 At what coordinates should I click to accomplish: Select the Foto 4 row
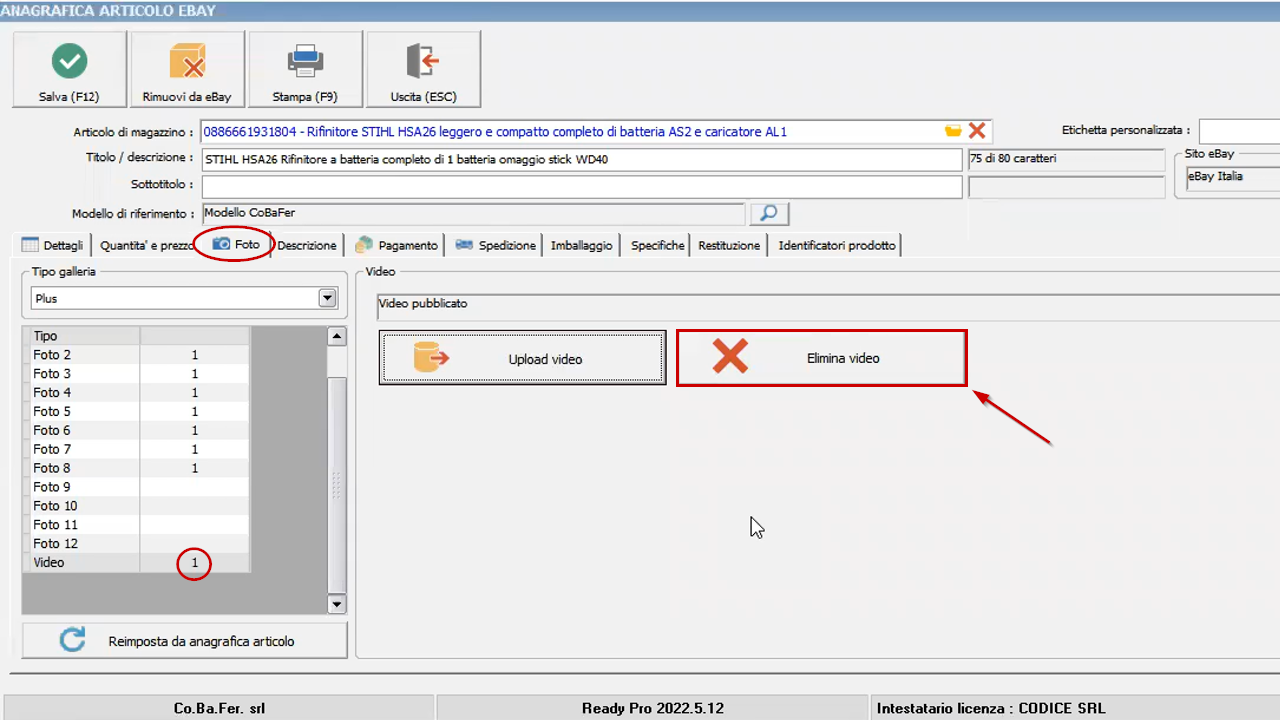(x=136, y=393)
